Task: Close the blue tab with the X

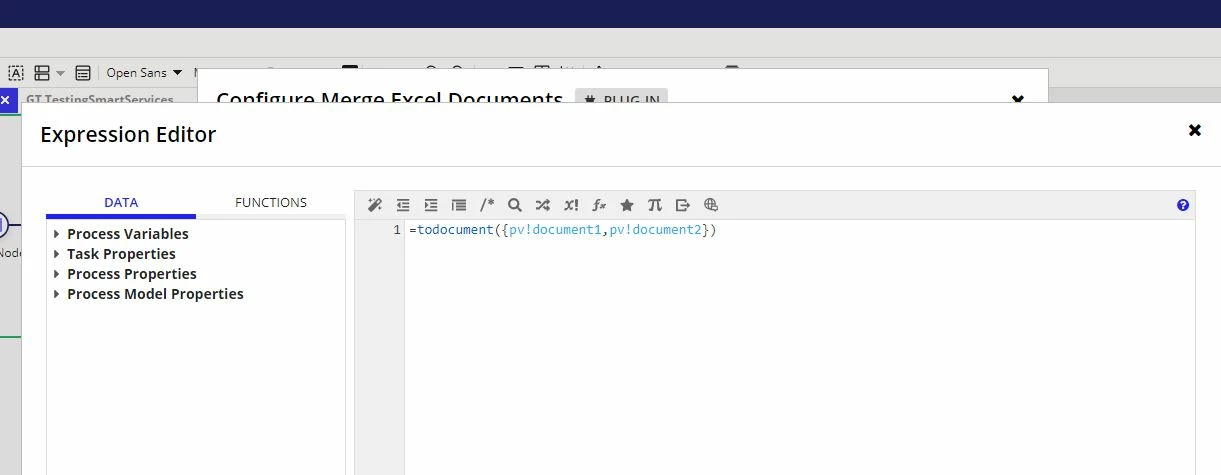Action: [x=5, y=100]
